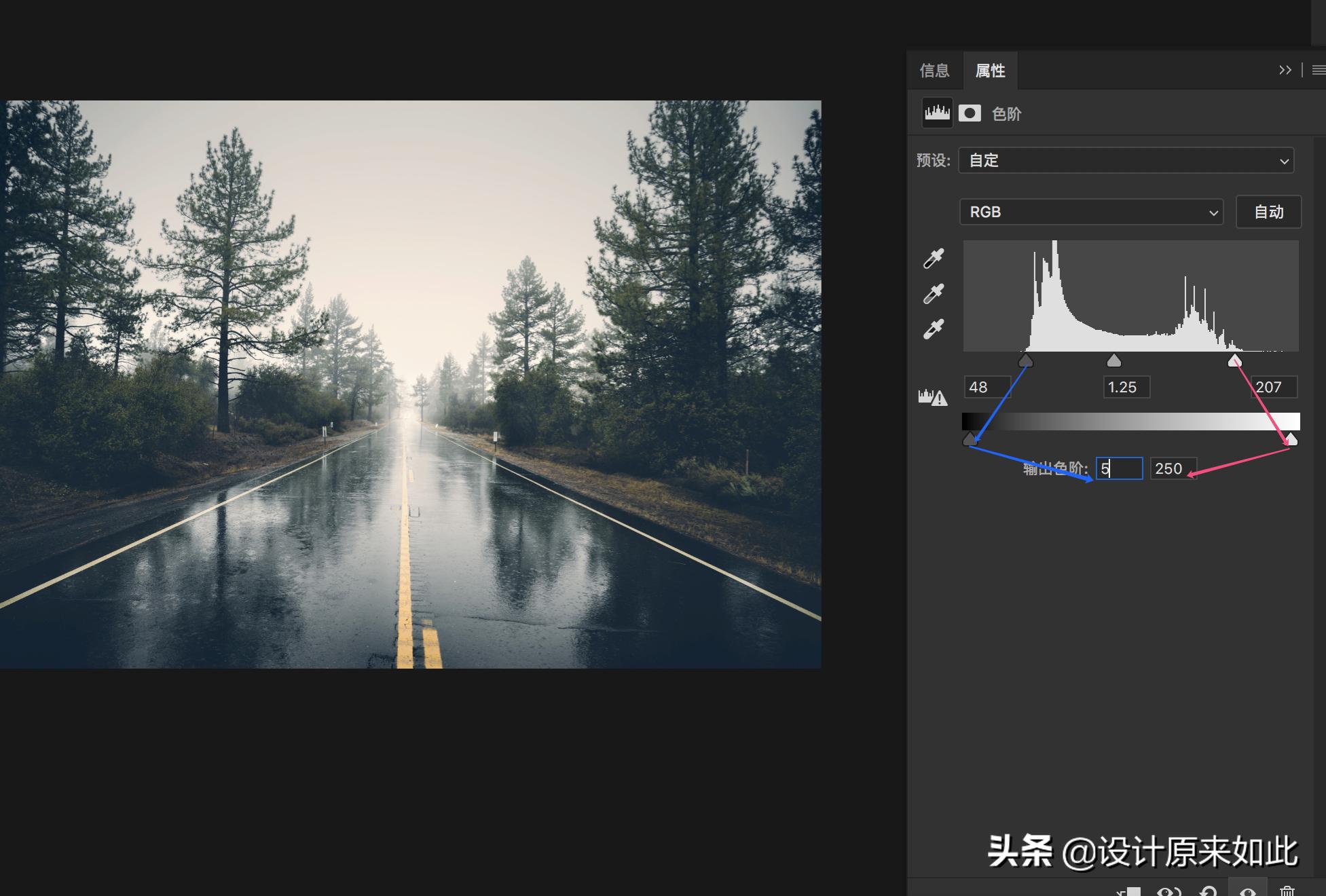Image resolution: width=1326 pixels, height=896 pixels.
Task: Select the white point eyedropper
Action: [934, 329]
